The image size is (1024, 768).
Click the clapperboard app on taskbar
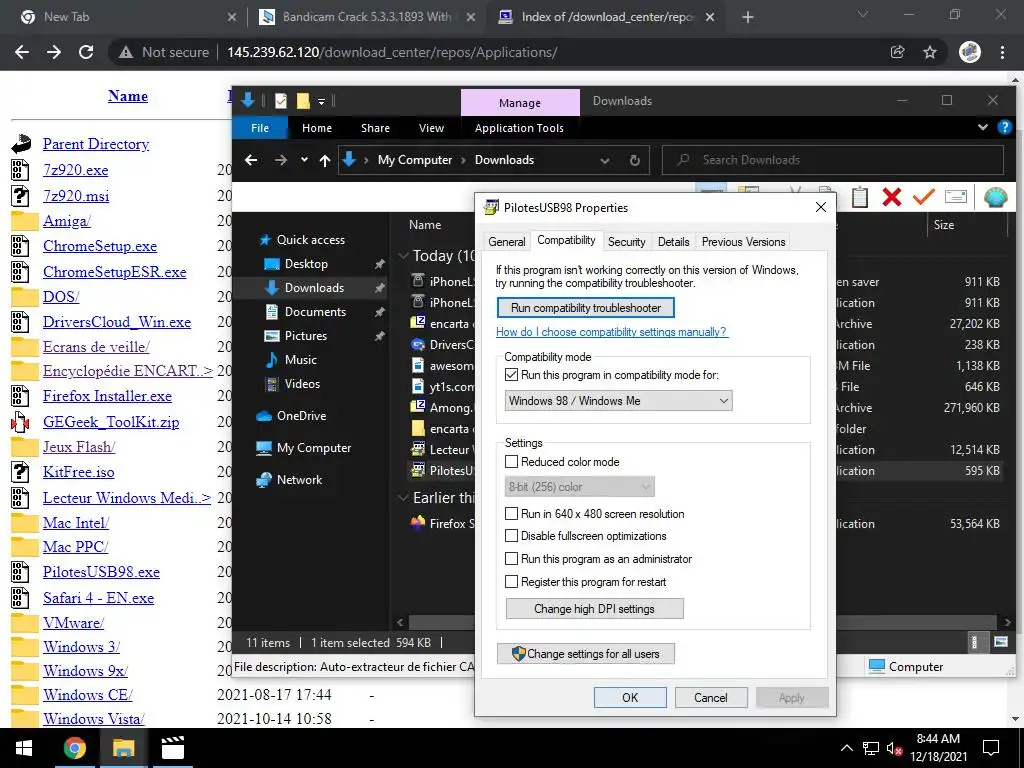pyautogui.click(x=172, y=748)
